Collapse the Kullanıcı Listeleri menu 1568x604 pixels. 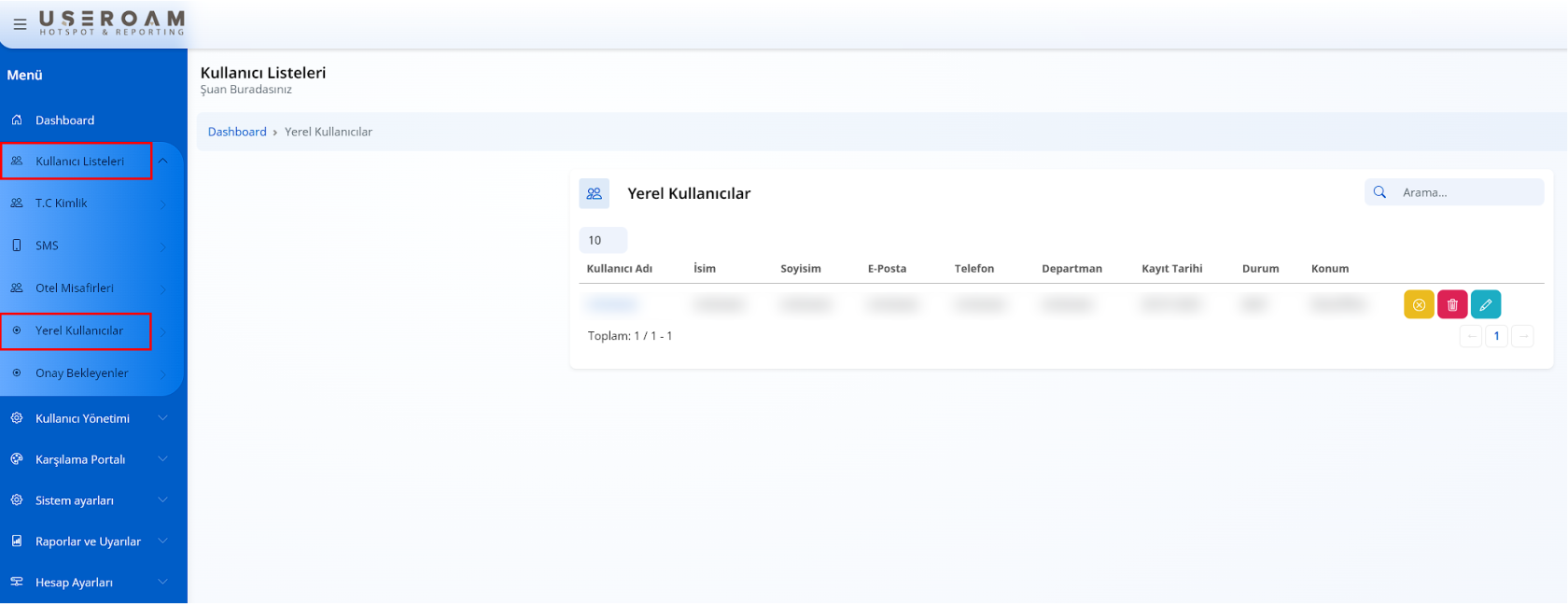tap(162, 162)
